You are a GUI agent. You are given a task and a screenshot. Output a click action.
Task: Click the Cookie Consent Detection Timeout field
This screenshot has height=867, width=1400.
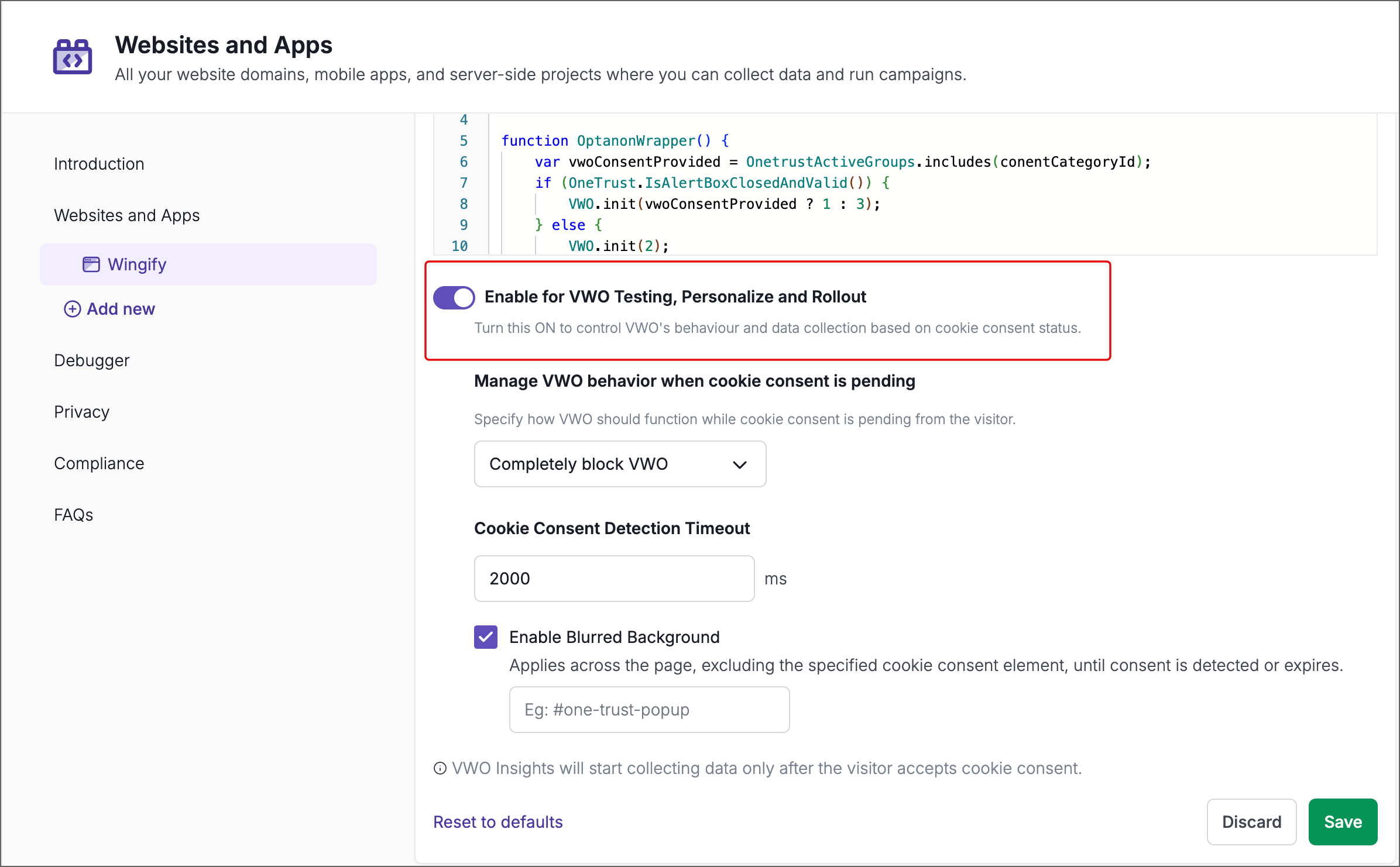(614, 579)
